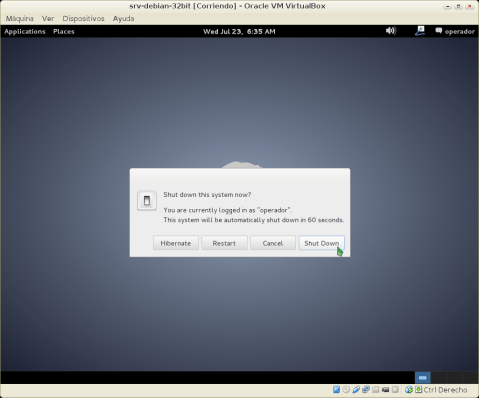Click the network adapters status icon

click(x=366, y=389)
